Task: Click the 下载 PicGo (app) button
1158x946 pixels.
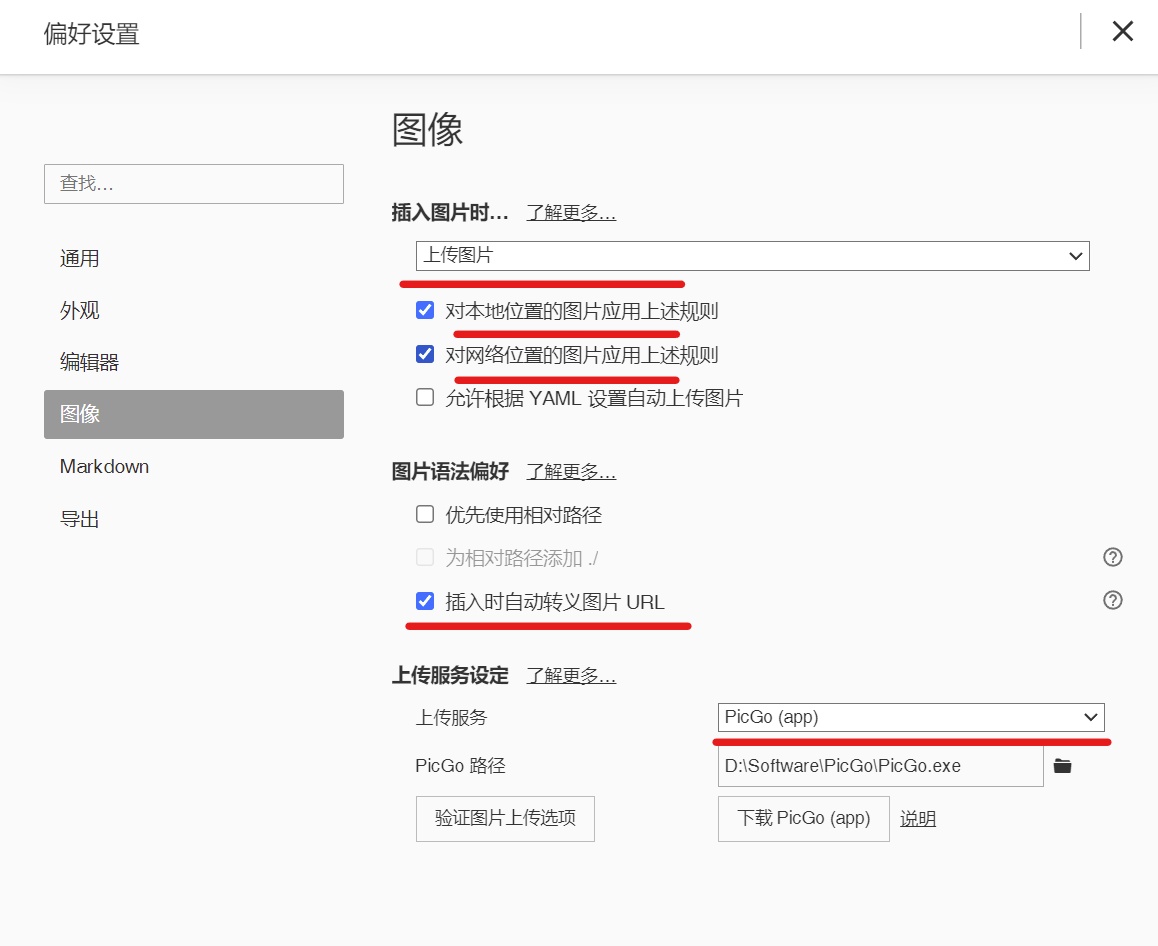Action: (x=803, y=818)
